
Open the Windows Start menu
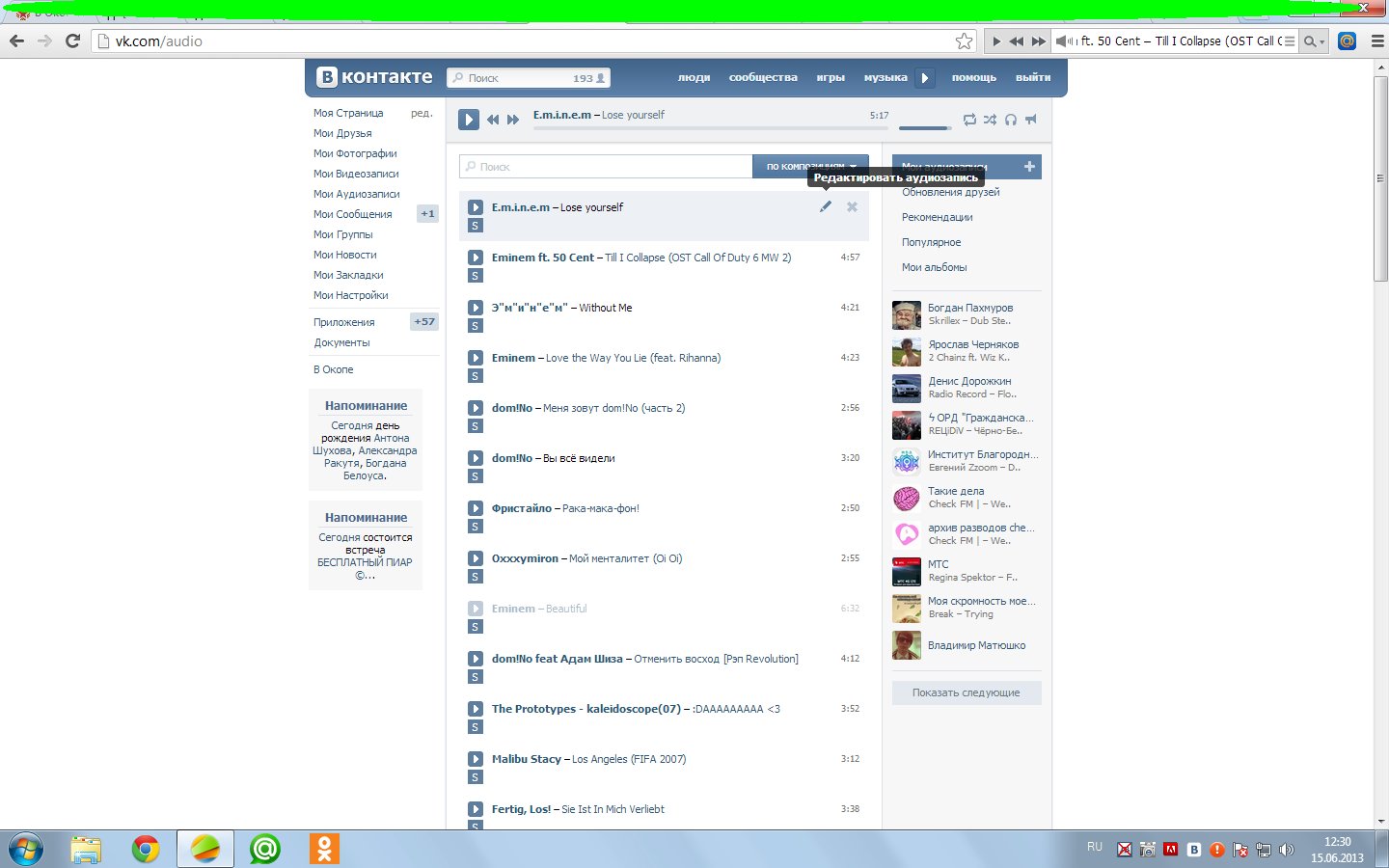pos(26,849)
